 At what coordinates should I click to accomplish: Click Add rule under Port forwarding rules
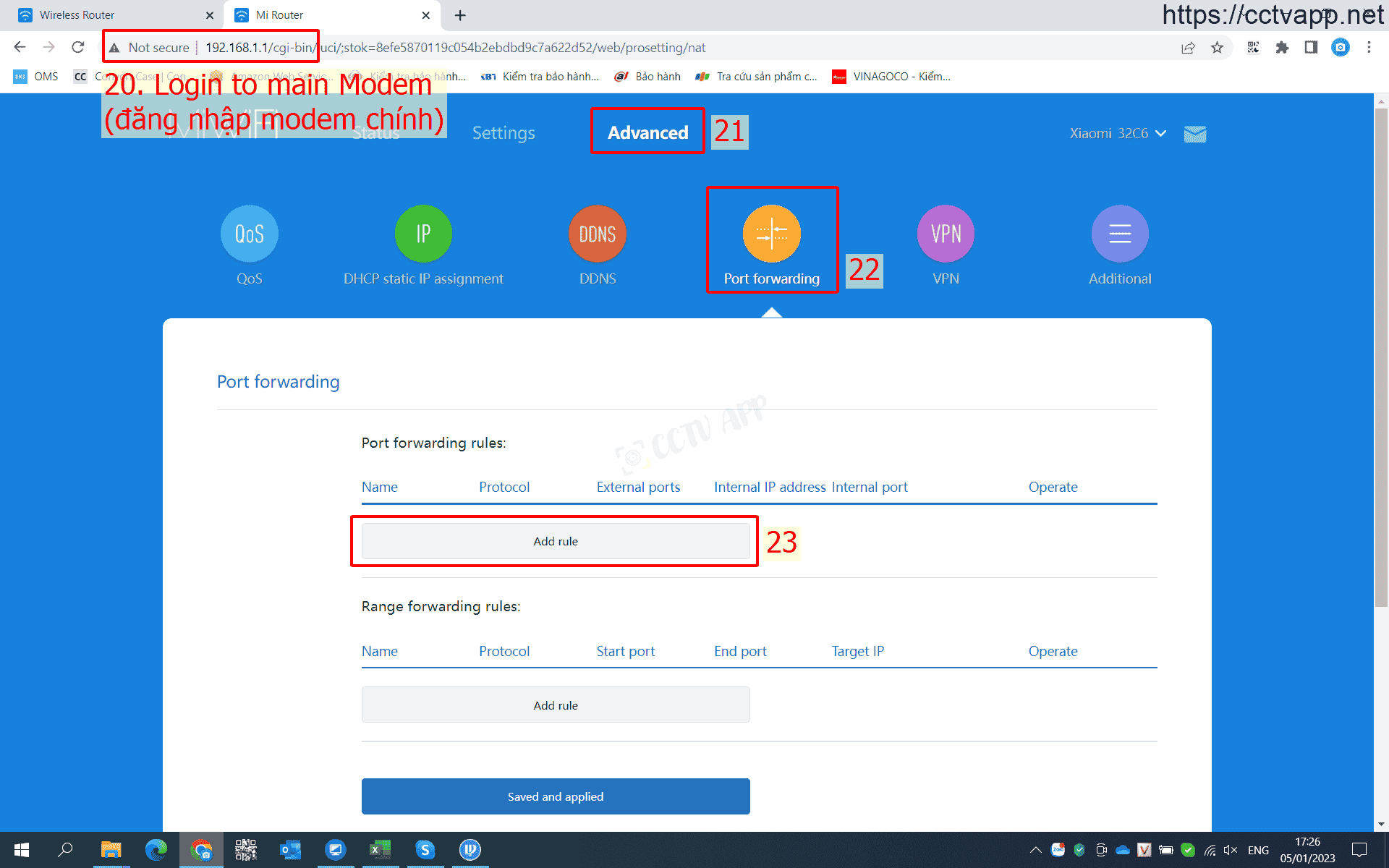[x=555, y=541]
